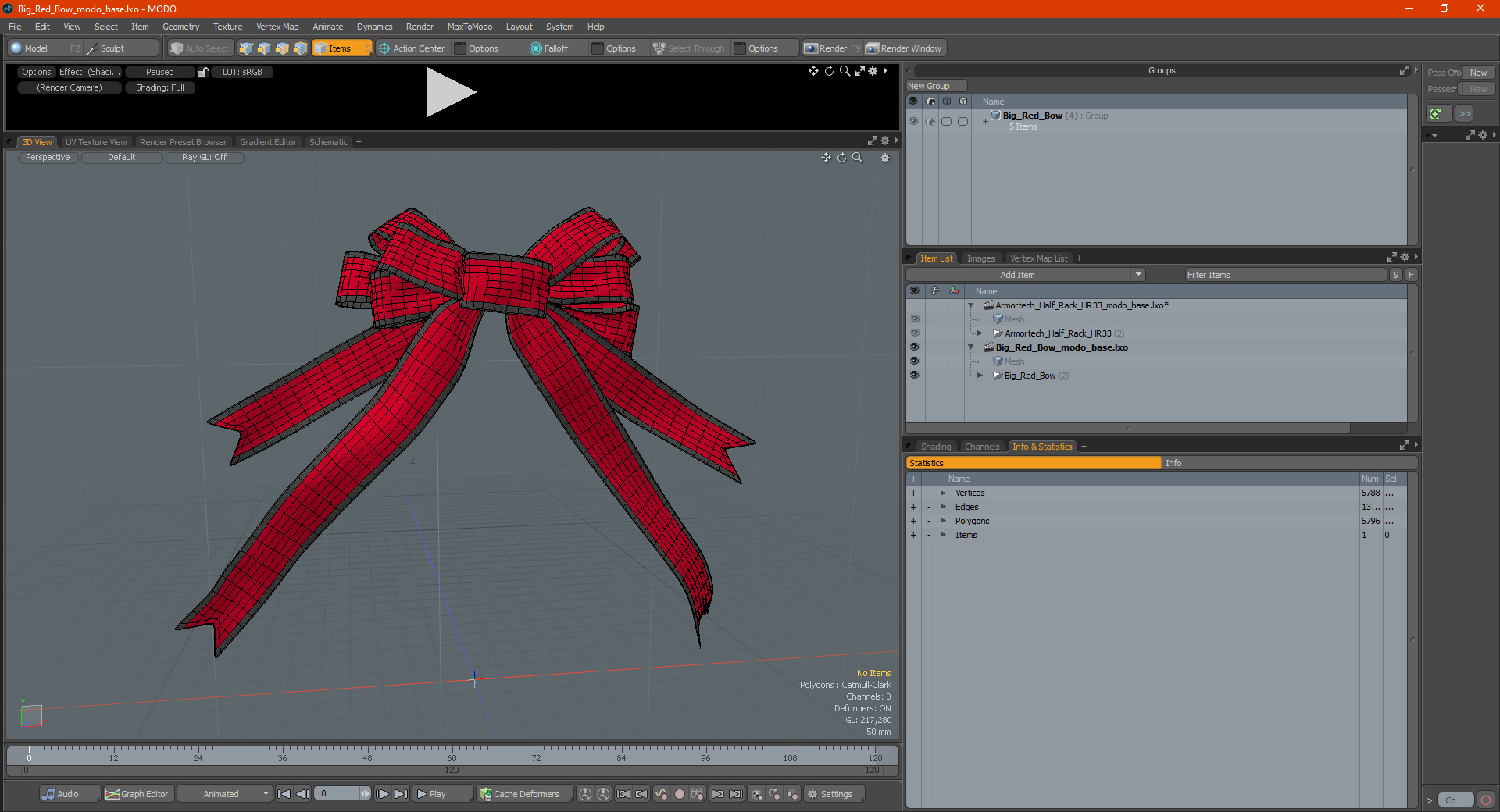Click the auto-key curve icon
The height and width of the screenshot is (812, 1500).
coord(661,794)
